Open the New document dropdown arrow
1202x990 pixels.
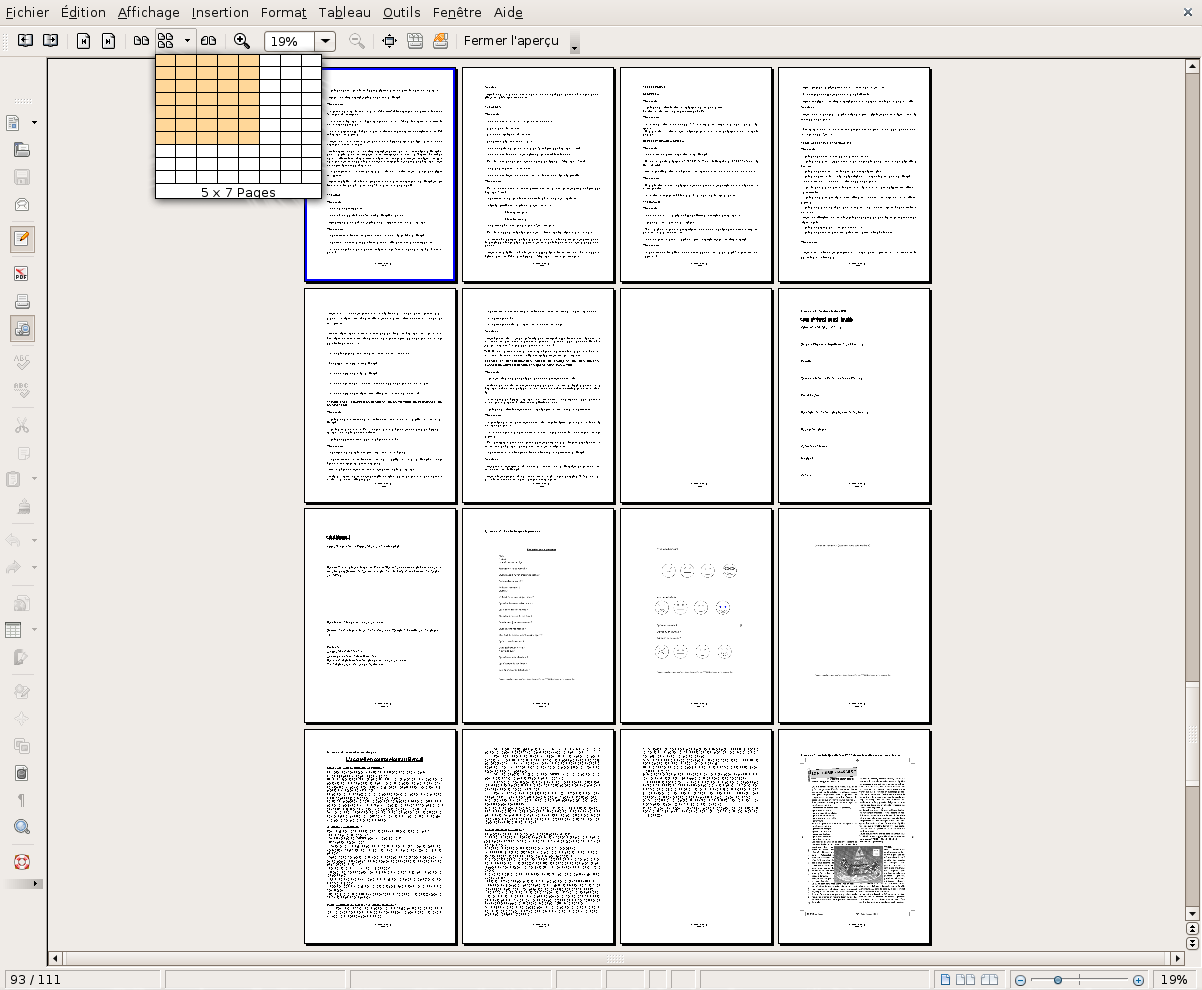click(35, 123)
